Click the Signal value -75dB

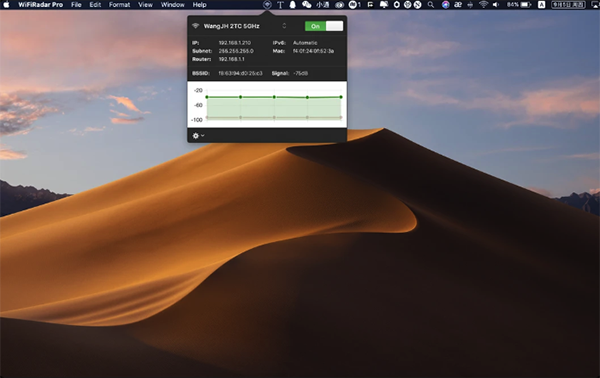[300, 73]
